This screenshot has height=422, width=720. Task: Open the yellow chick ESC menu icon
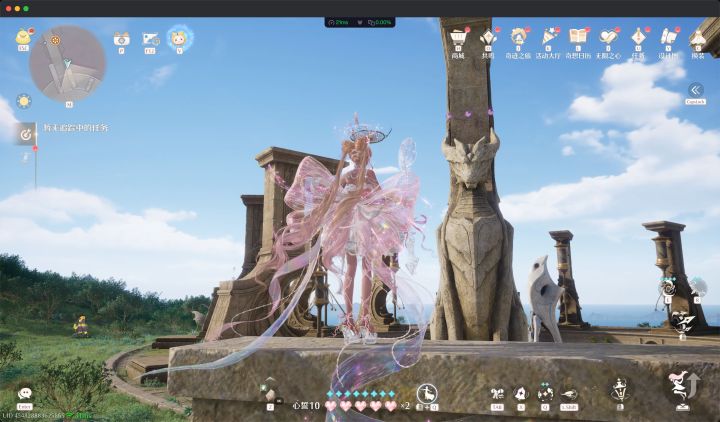[23, 36]
